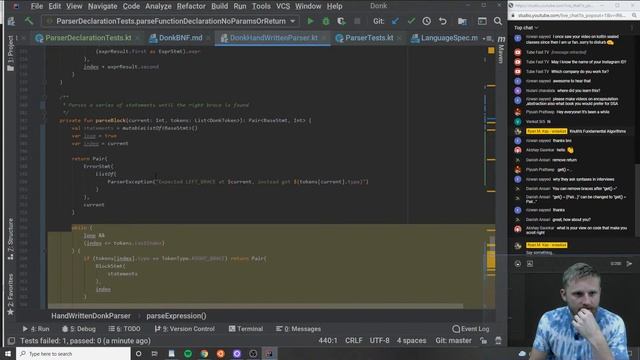Click the chat window address bar
Image resolution: width=640 pixels, height=360 pixels.
571,15
